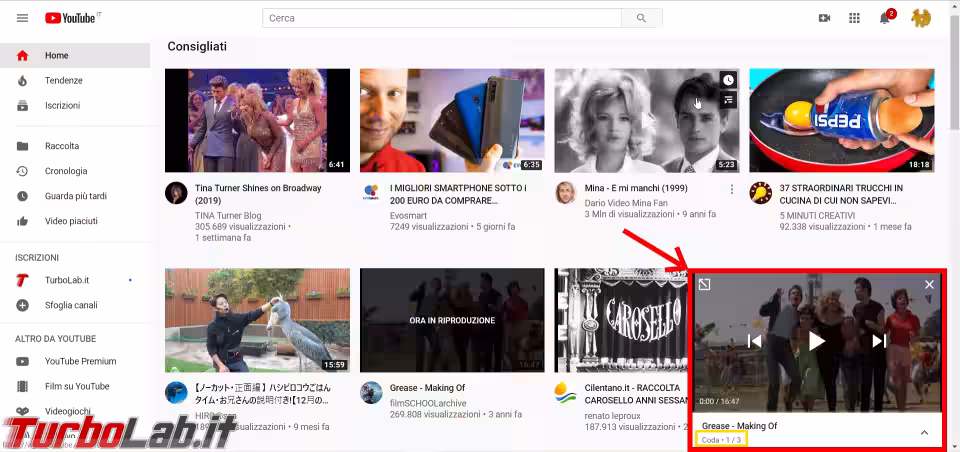Close the miniplayer
Image resolution: width=960 pixels, height=452 pixels.
[929, 284]
